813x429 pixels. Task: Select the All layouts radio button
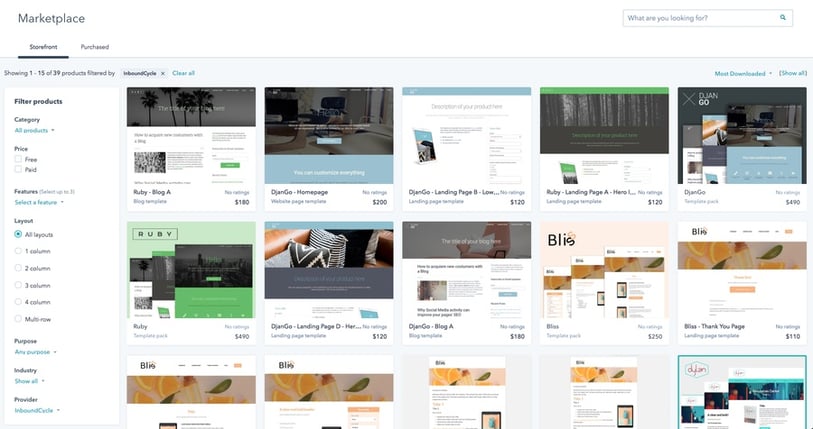tap(18, 234)
